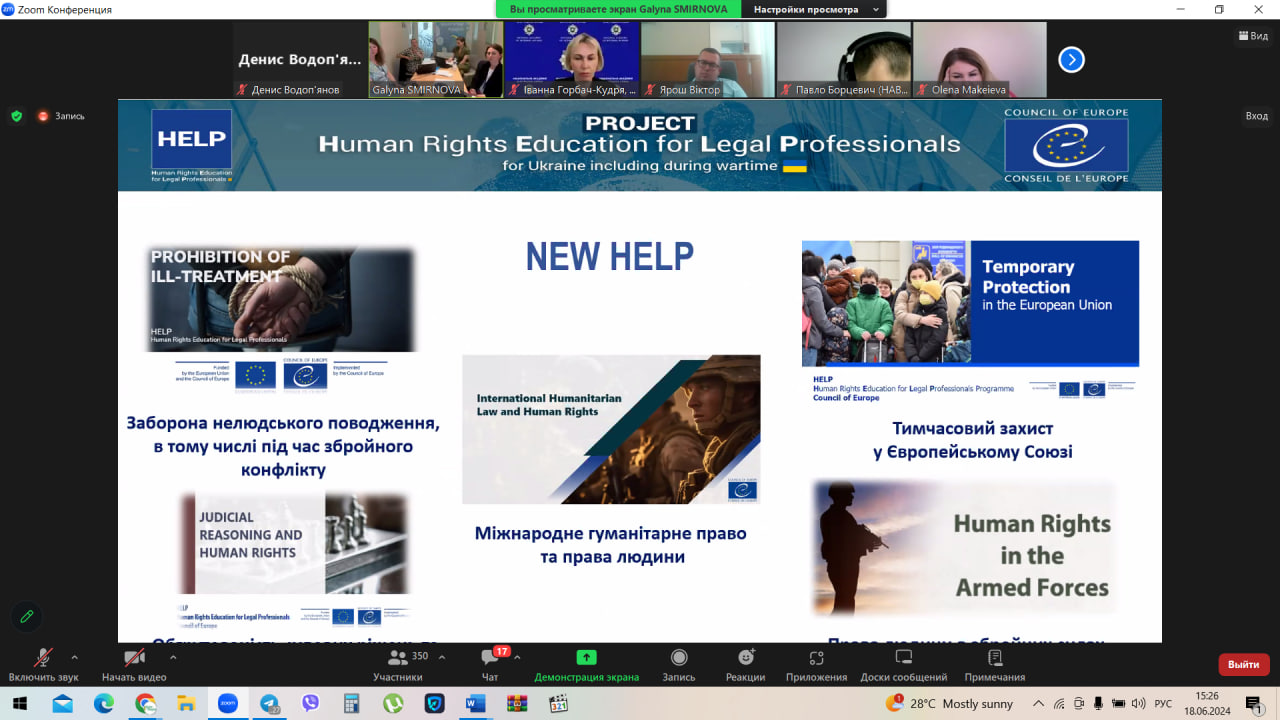This screenshot has height=720, width=1280.
Task: Open Telegram from the taskbar
Action: point(269,703)
